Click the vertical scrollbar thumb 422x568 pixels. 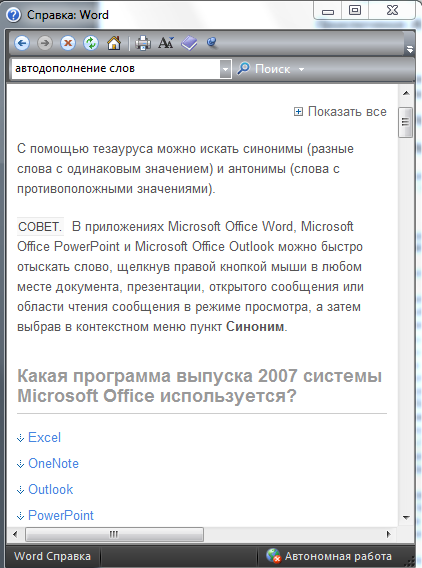pos(405,122)
